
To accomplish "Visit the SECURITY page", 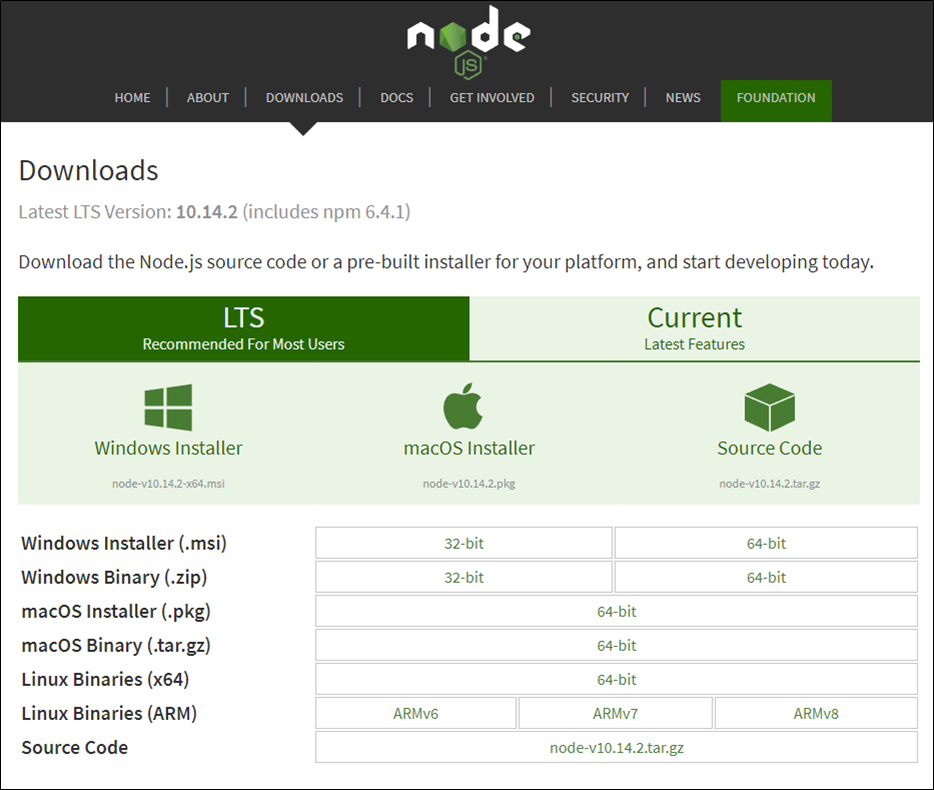I will pyautogui.click(x=600, y=98).
